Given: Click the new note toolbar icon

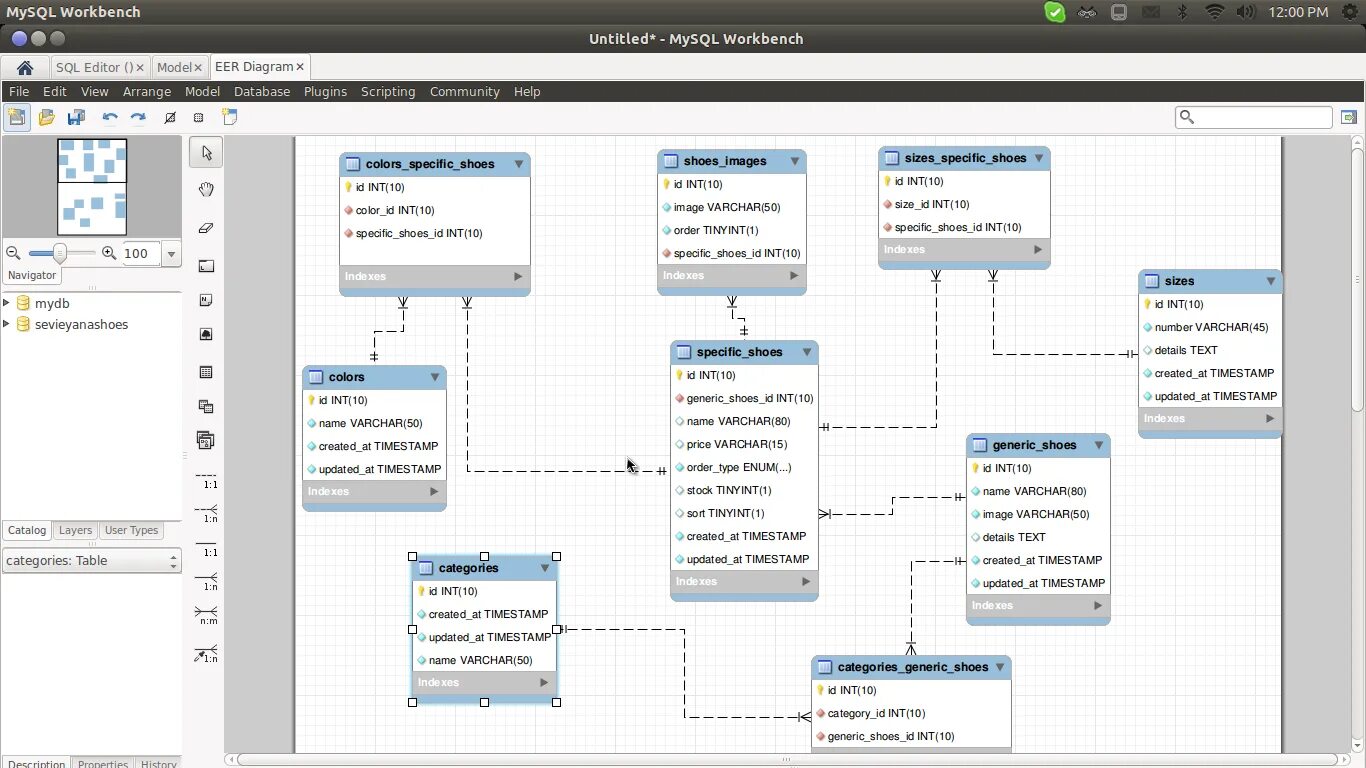Looking at the screenshot, I should coord(229,117).
